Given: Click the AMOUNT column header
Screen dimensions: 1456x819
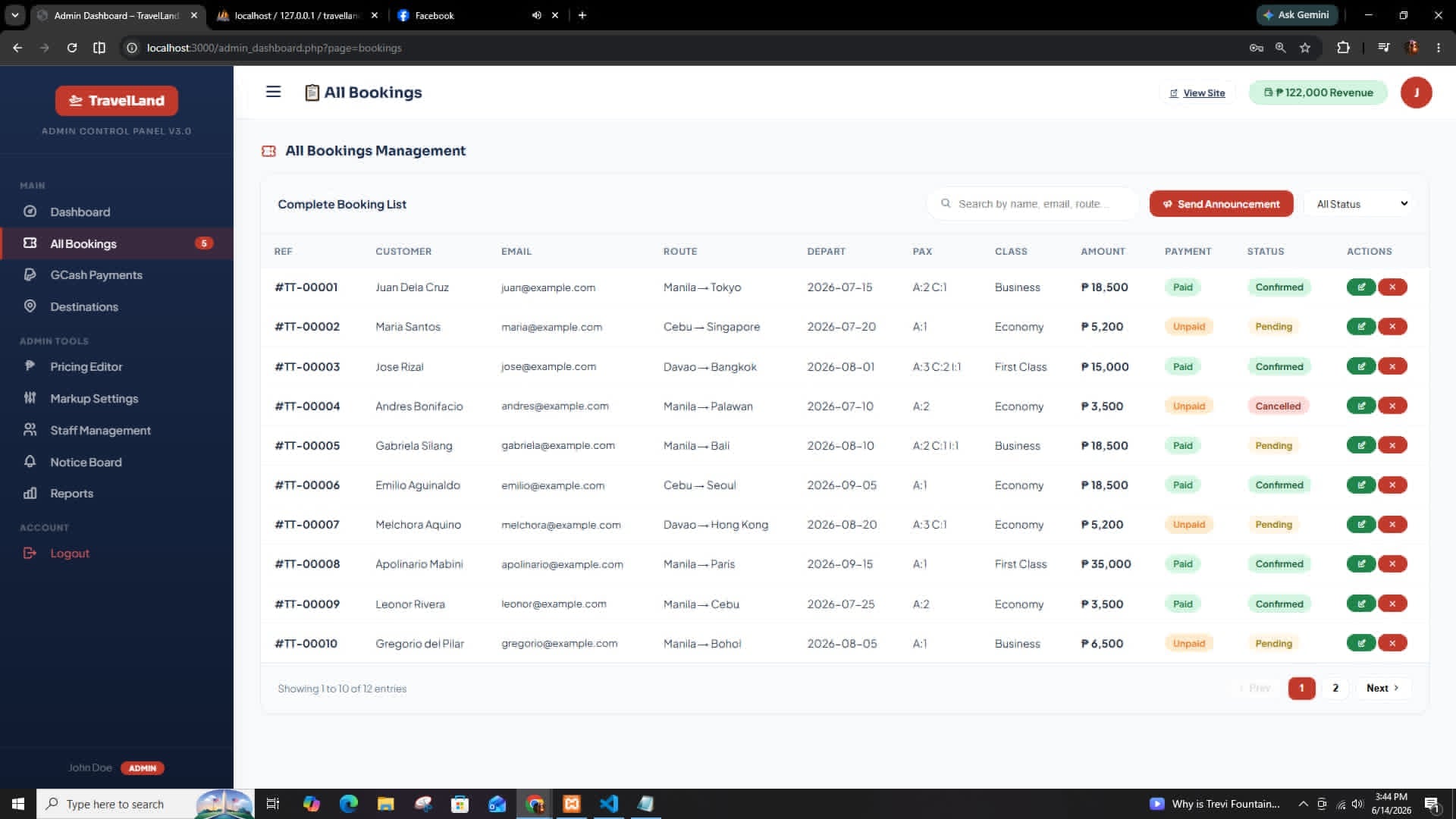Looking at the screenshot, I should (x=1103, y=251).
